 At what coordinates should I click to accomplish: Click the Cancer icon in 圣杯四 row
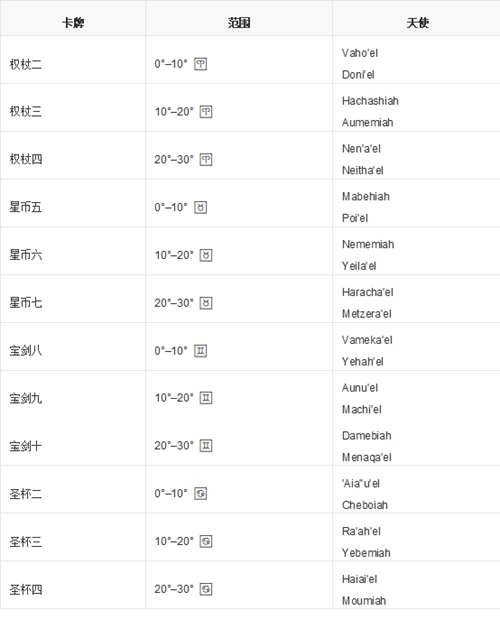(x=206, y=589)
